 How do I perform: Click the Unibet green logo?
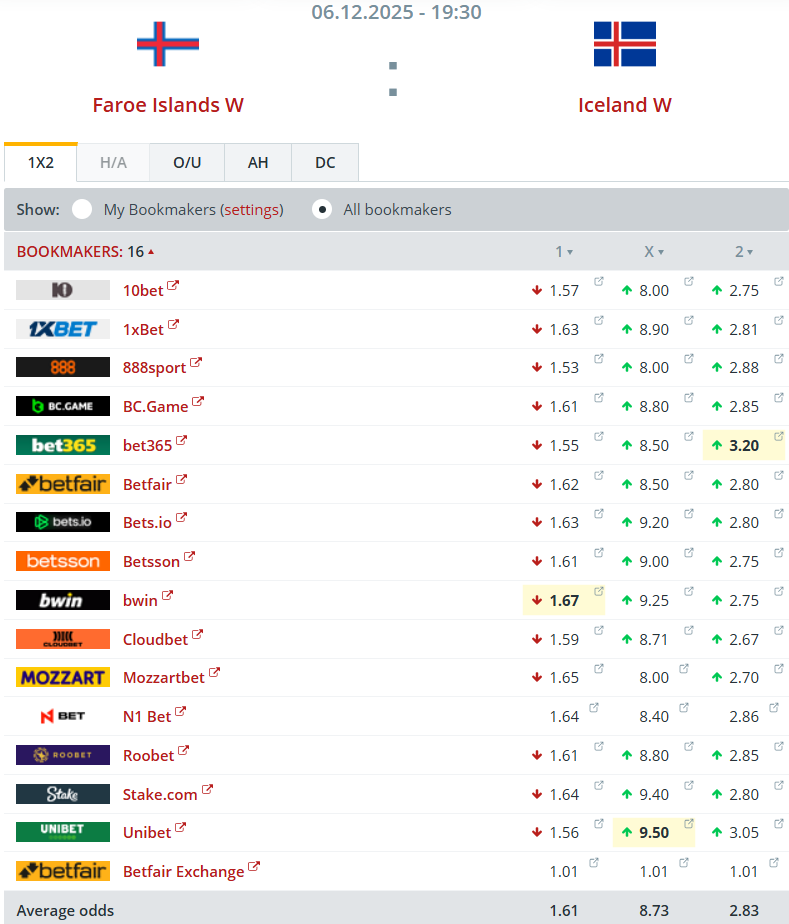point(63,832)
